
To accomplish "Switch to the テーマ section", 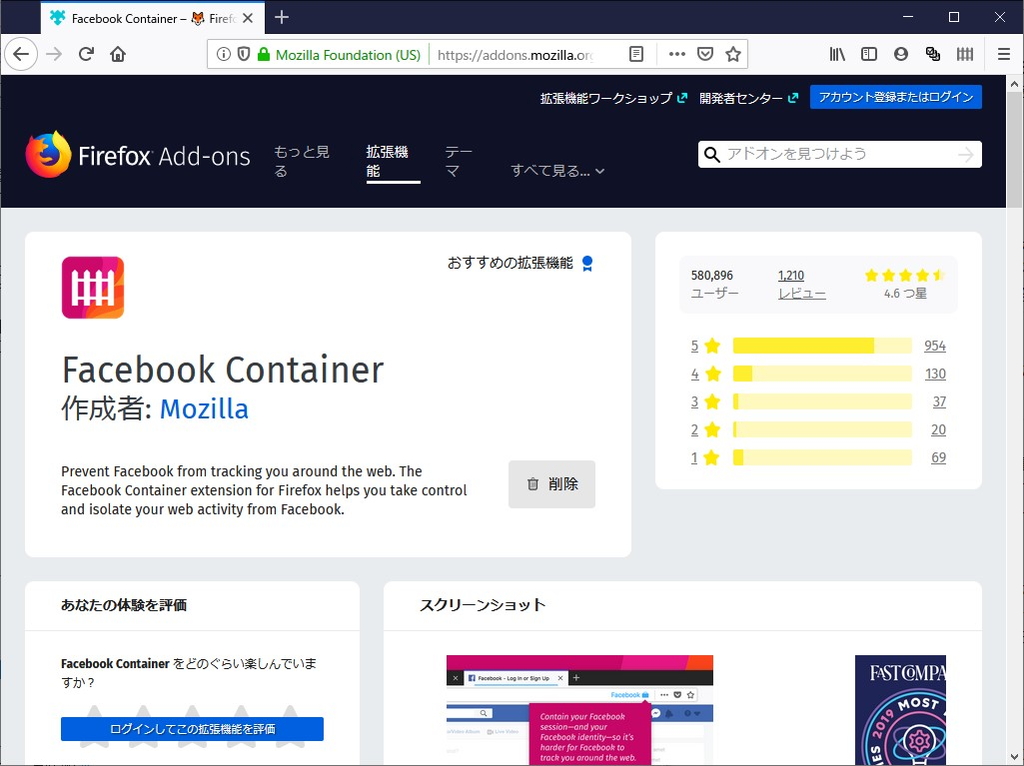I will pyautogui.click(x=457, y=160).
